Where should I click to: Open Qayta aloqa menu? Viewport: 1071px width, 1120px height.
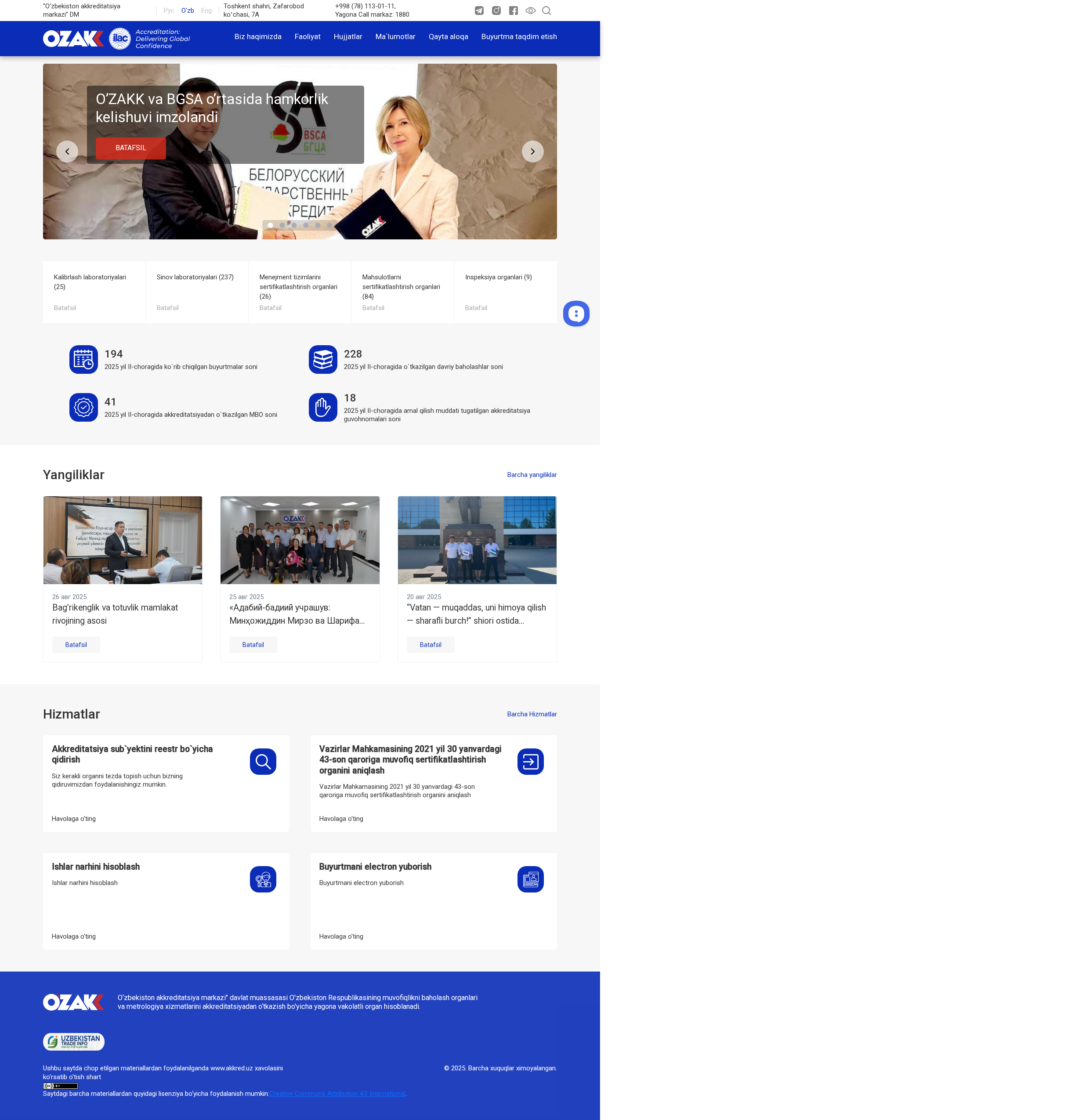[x=448, y=36]
